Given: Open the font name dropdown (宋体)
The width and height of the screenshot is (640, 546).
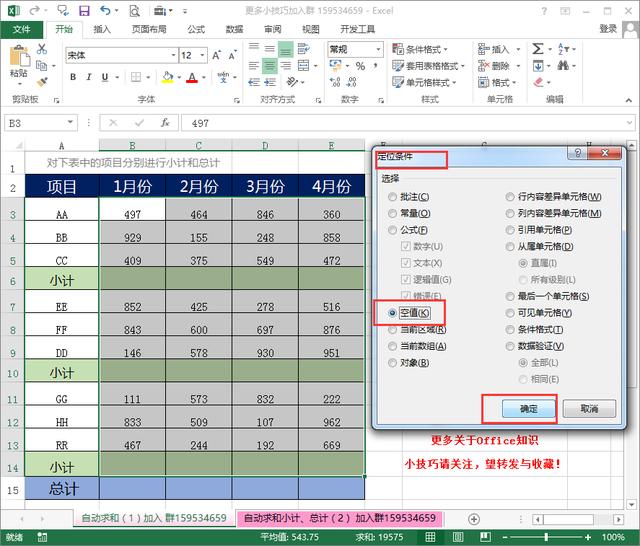Looking at the screenshot, I should point(173,55).
